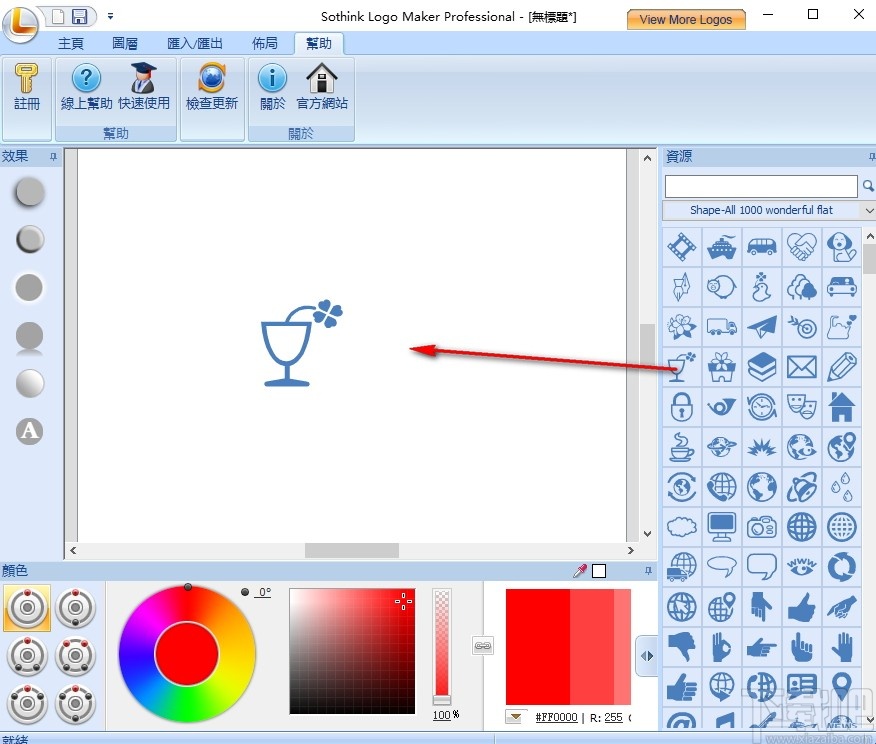The height and width of the screenshot is (744, 876).
Task: Click the 'A' text effect in effects panel
Action: point(28,431)
